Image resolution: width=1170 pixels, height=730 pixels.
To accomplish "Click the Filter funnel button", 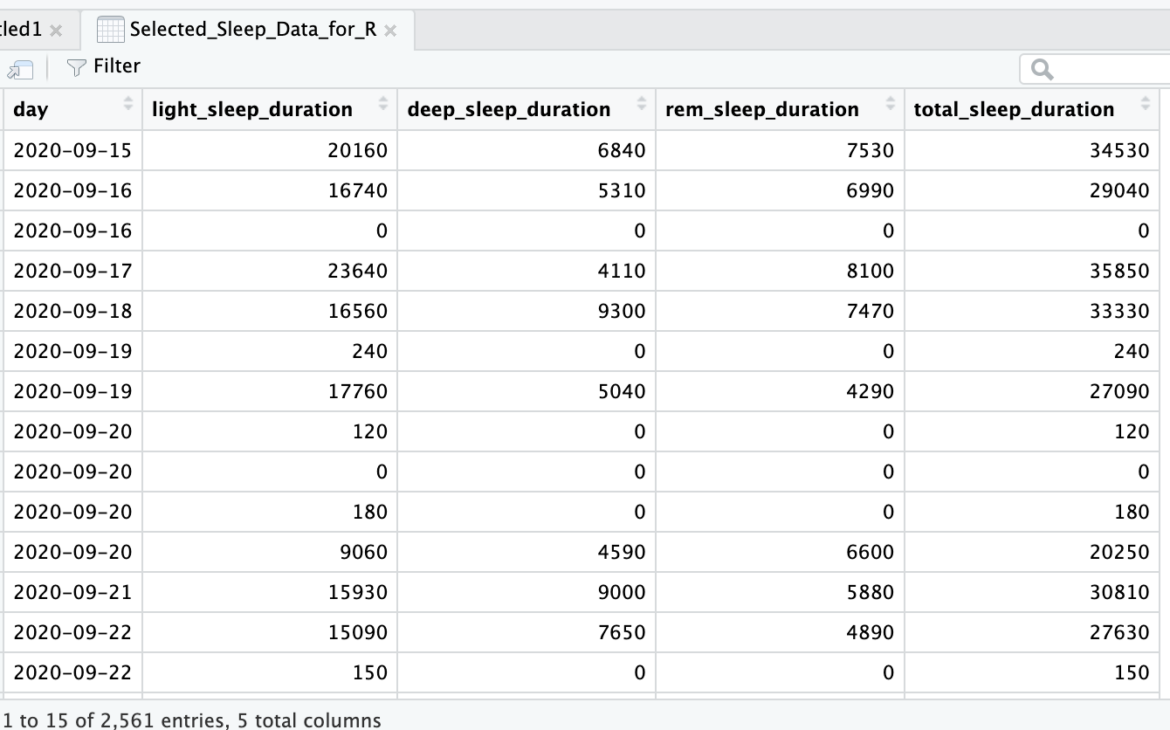I will 104,66.
